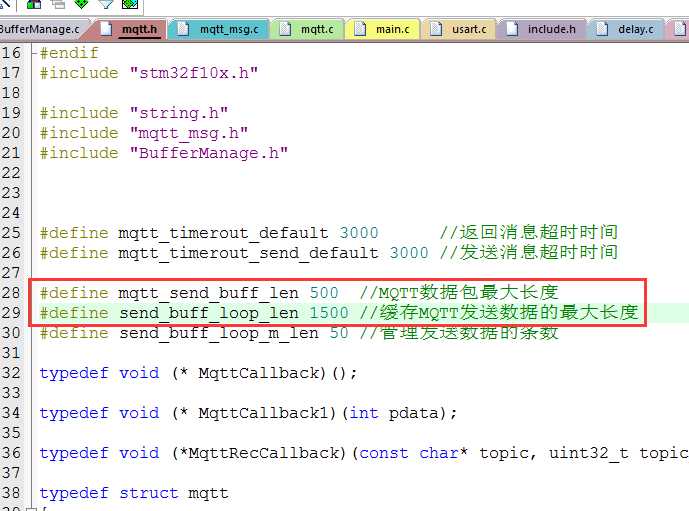Screen dimensions: 689x511
Task: Open the Pack Installer toolbar icon
Action: 130,4
